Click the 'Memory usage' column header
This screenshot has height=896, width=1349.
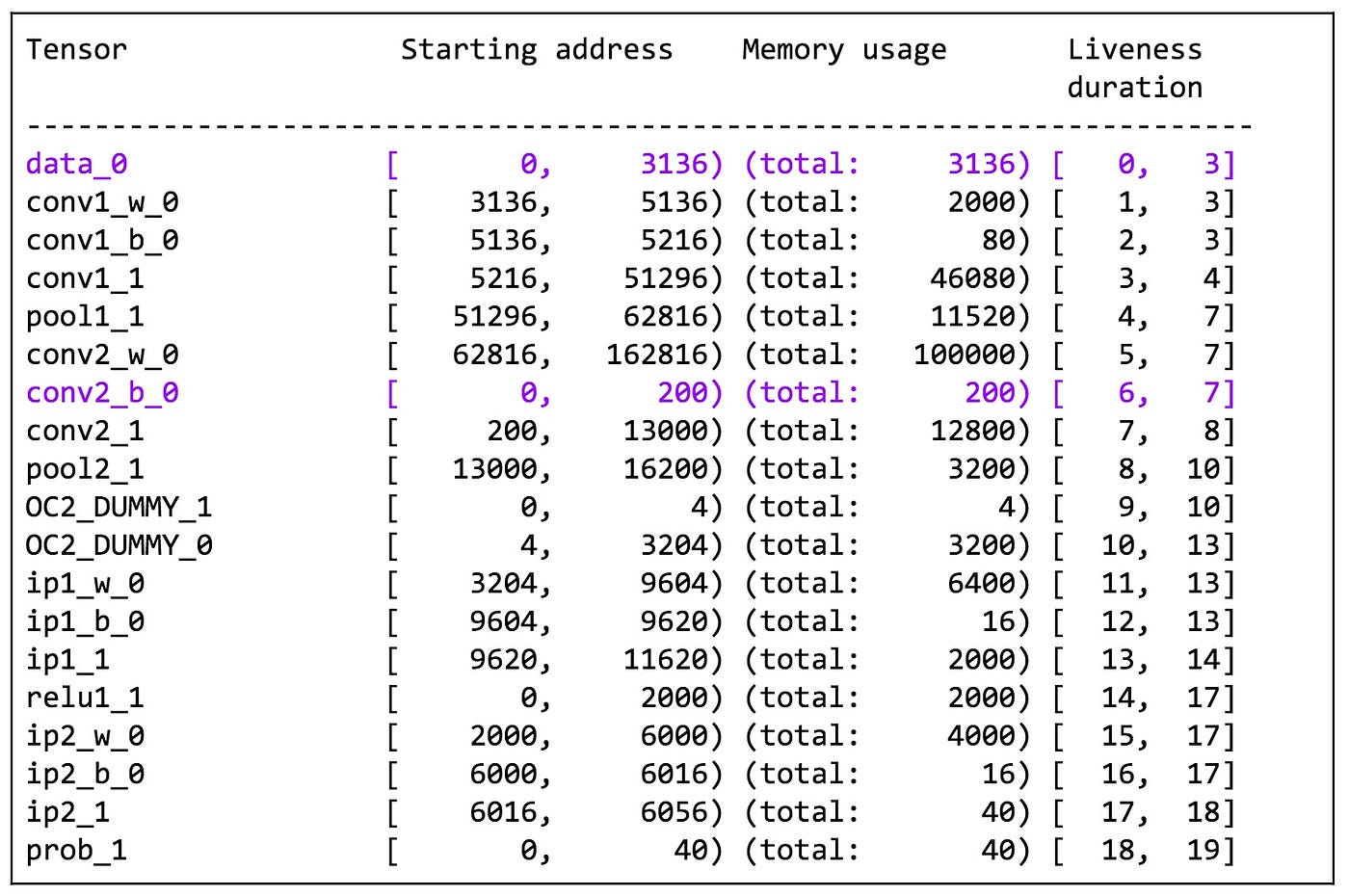coord(844,49)
